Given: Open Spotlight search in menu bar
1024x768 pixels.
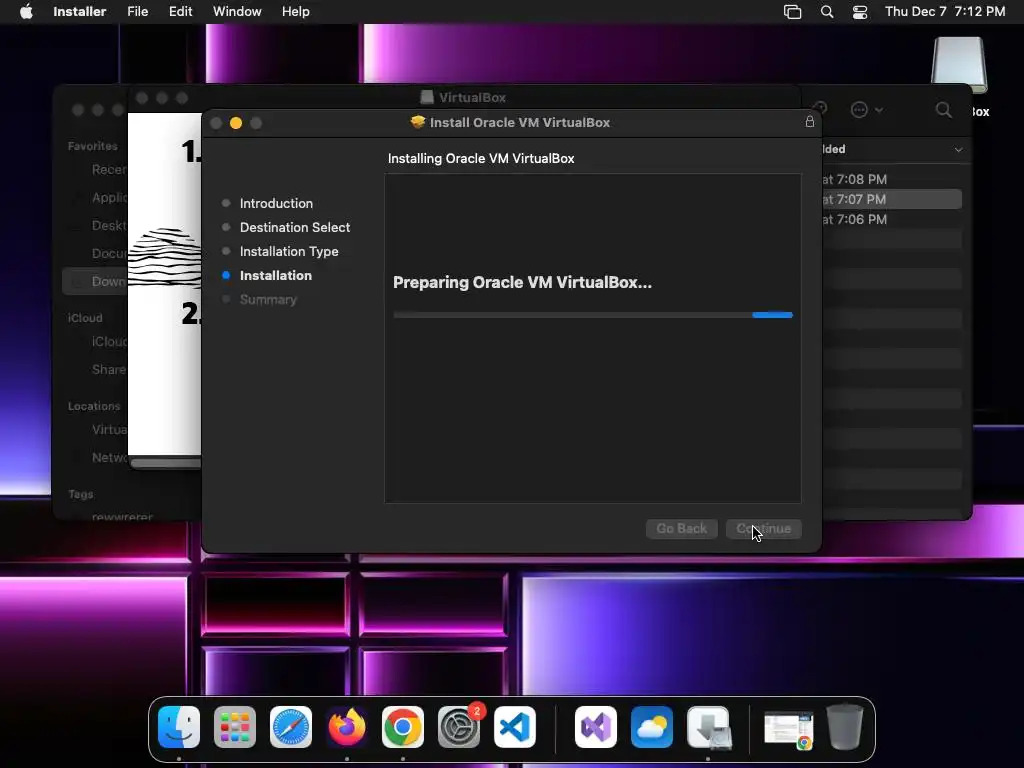Looking at the screenshot, I should pyautogui.click(x=827, y=12).
